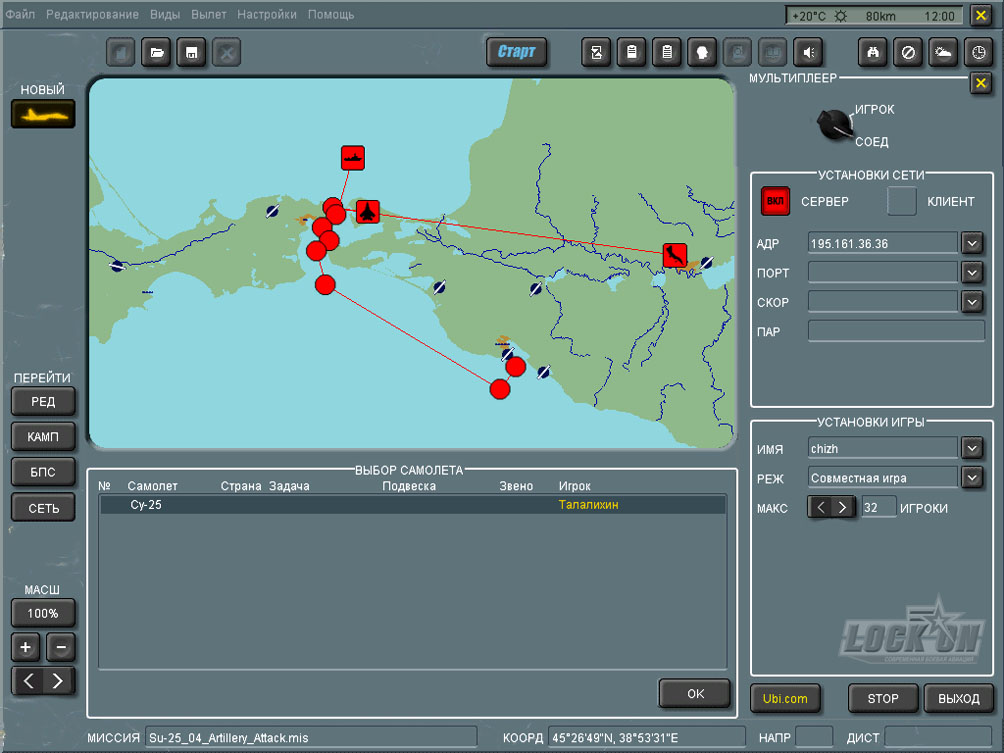Open the binoculars view tool
1004x753 pixels.
point(873,52)
